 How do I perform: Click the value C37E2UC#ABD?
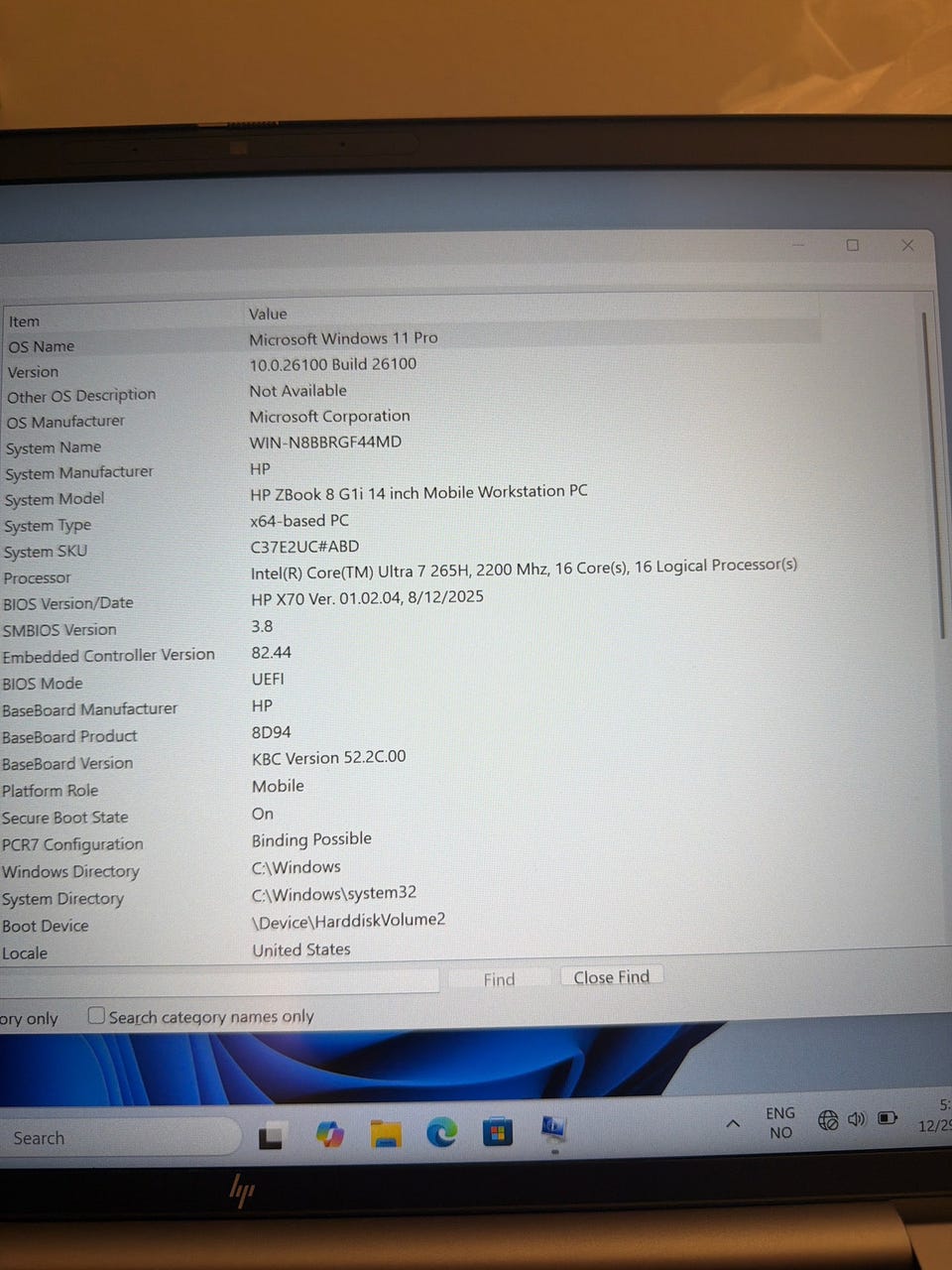(x=304, y=547)
